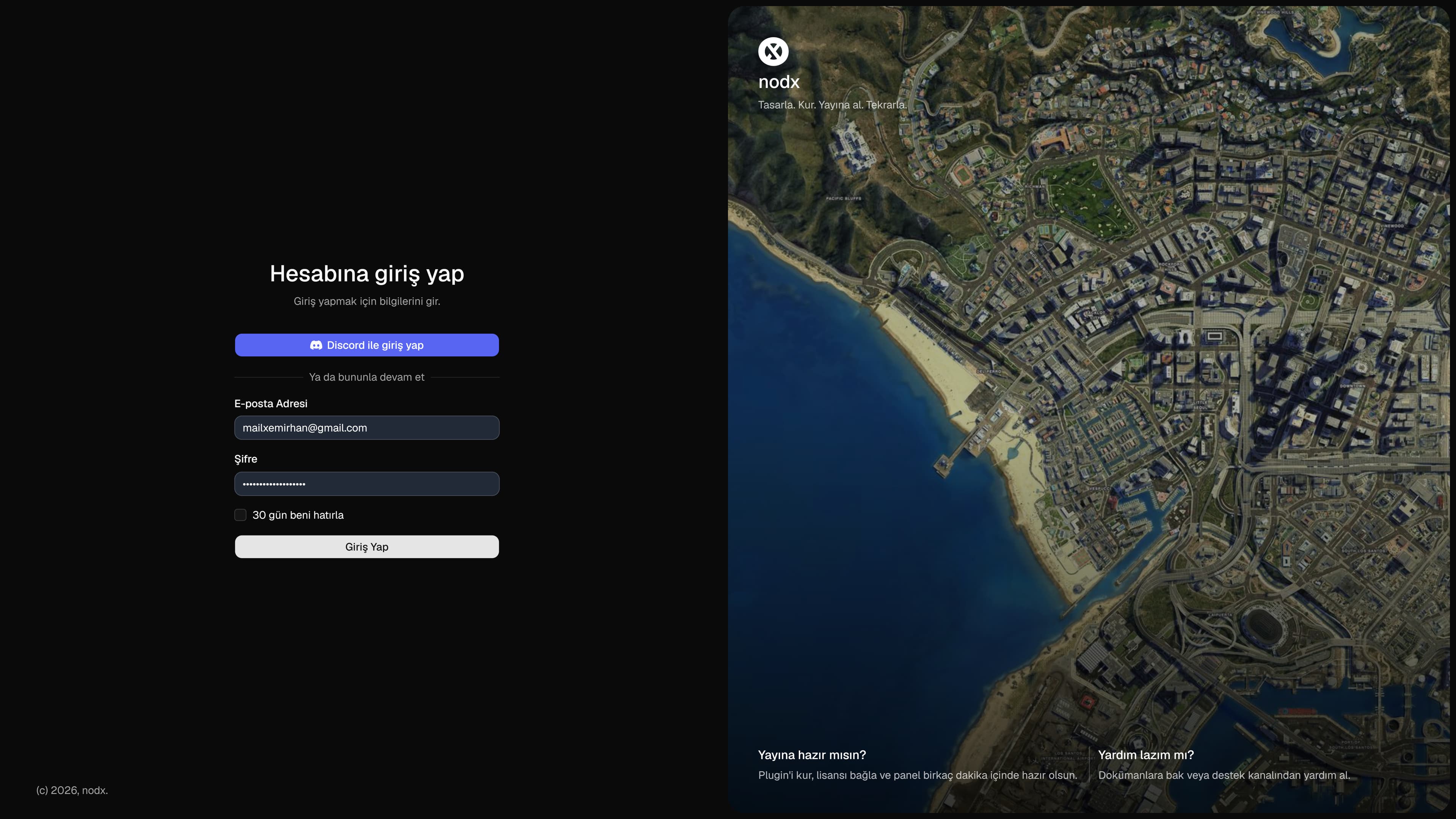Click the Discord icon in the login button
This screenshot has height=819, width=1456.
(316, 345)
